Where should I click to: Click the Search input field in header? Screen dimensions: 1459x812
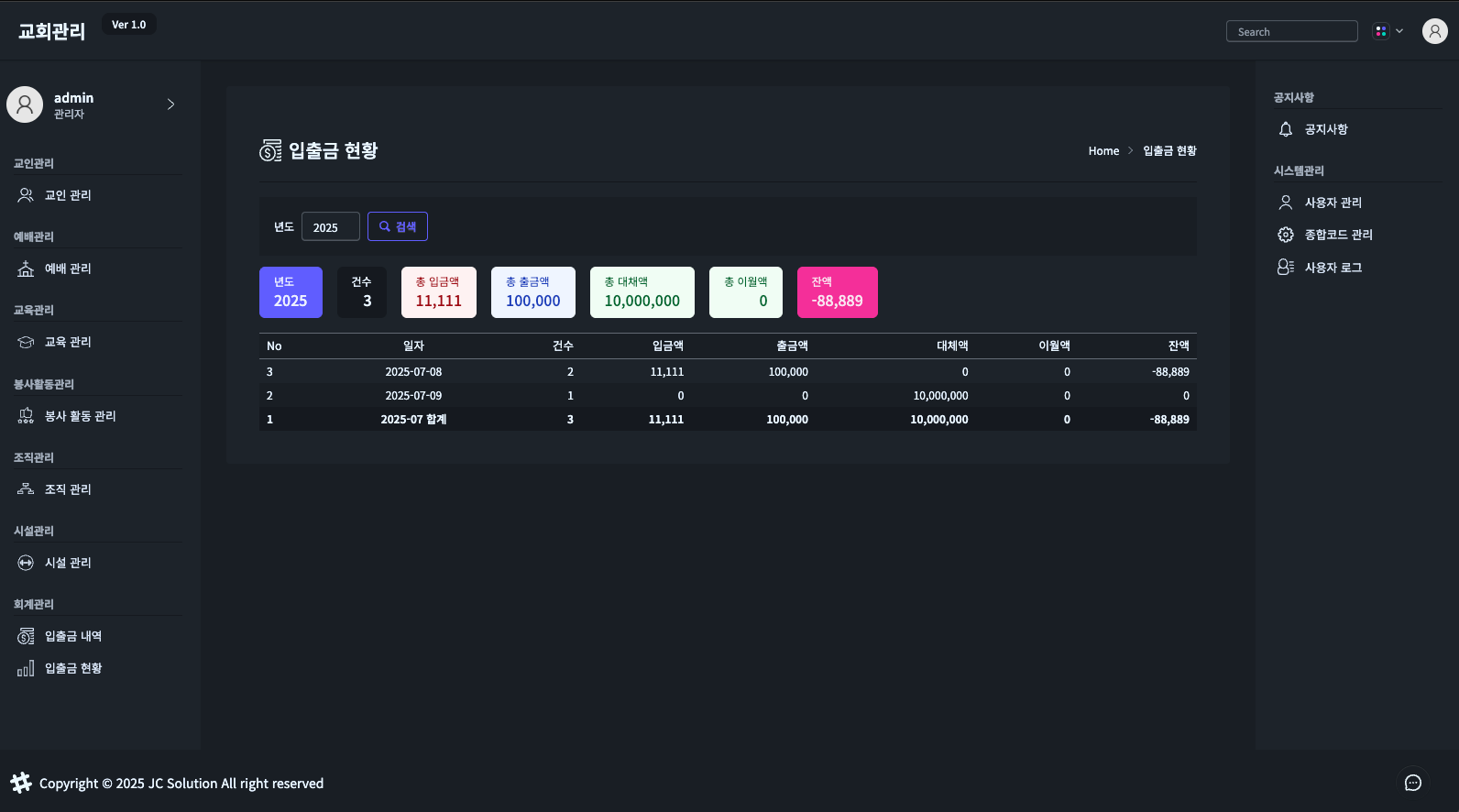point(1291,31)
